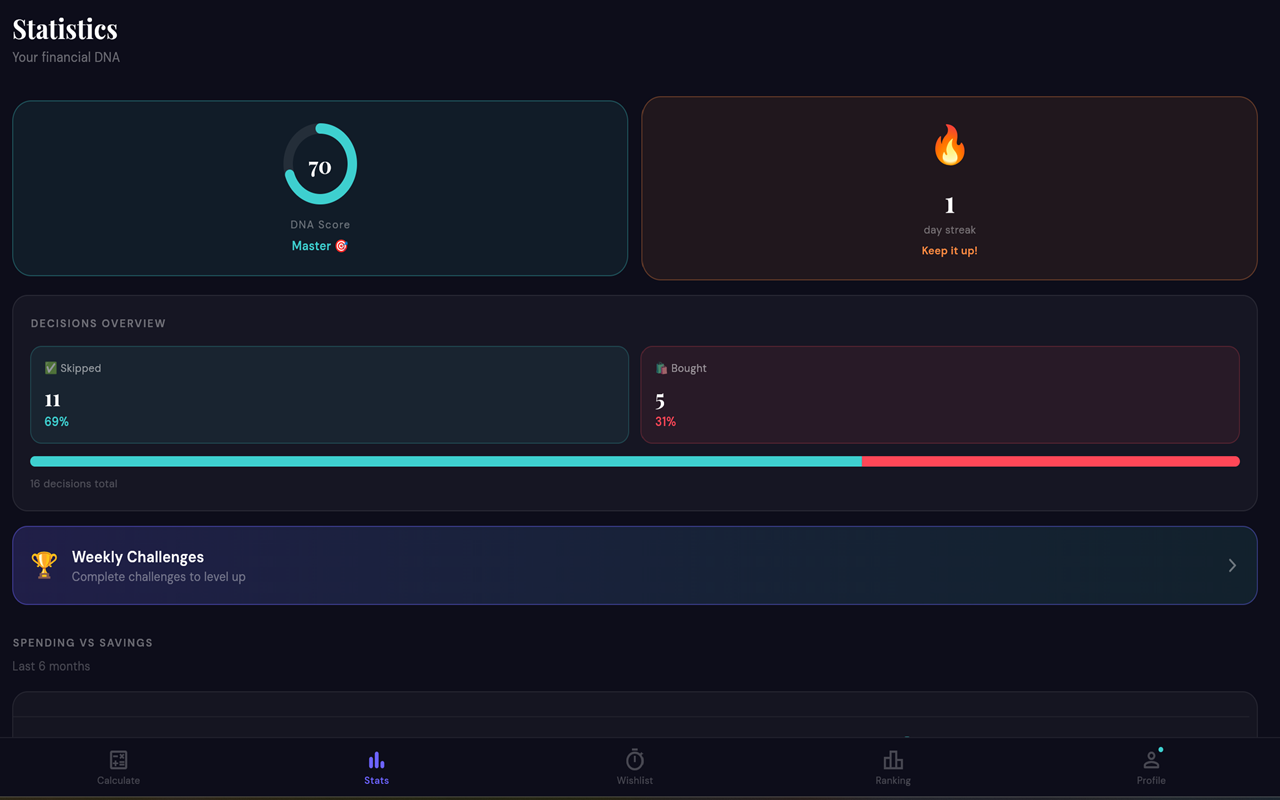This screenshot has height=800, width=1280.
Task: Click the day streak label
Action: (949, 230)
